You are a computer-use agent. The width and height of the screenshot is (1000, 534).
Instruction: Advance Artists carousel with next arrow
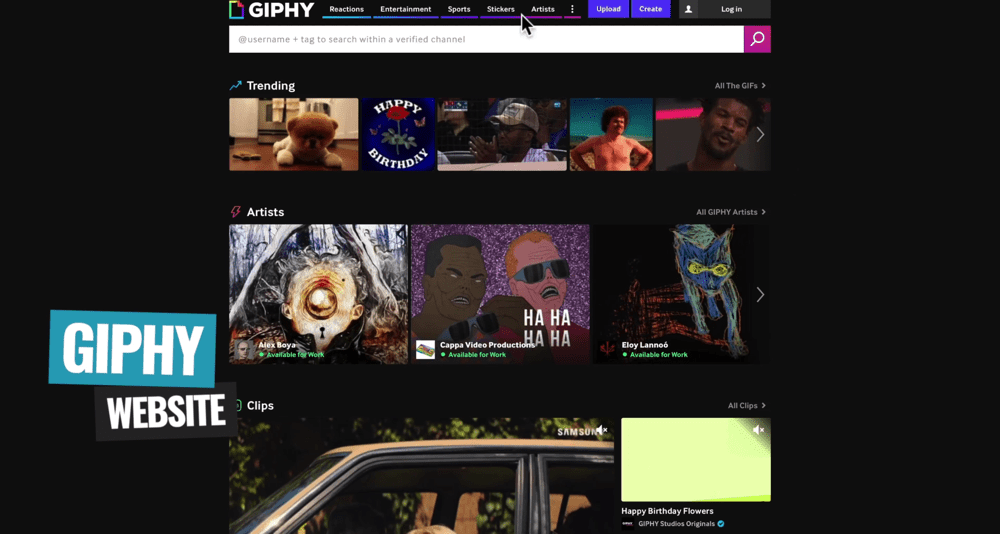760,294
